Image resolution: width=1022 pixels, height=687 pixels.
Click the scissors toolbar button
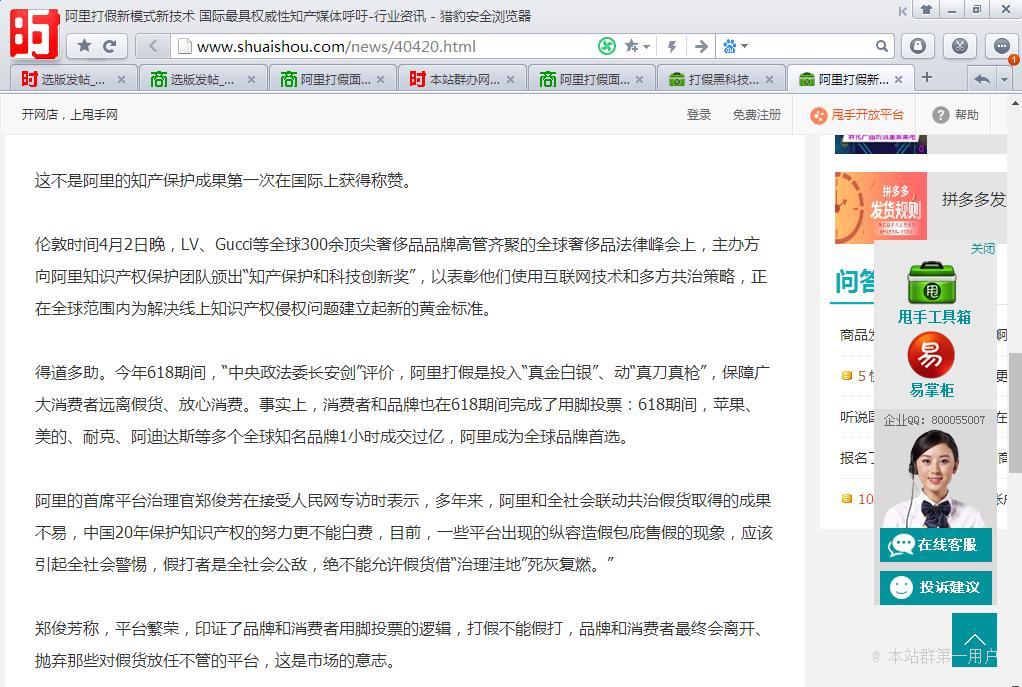959,46
